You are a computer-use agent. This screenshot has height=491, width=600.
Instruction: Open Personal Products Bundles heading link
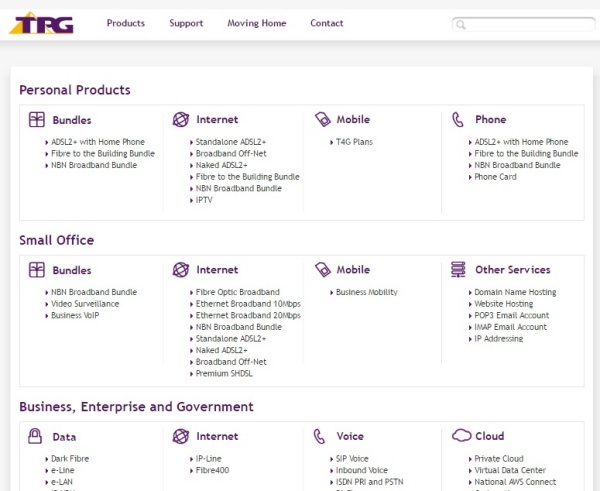(72, 120)
